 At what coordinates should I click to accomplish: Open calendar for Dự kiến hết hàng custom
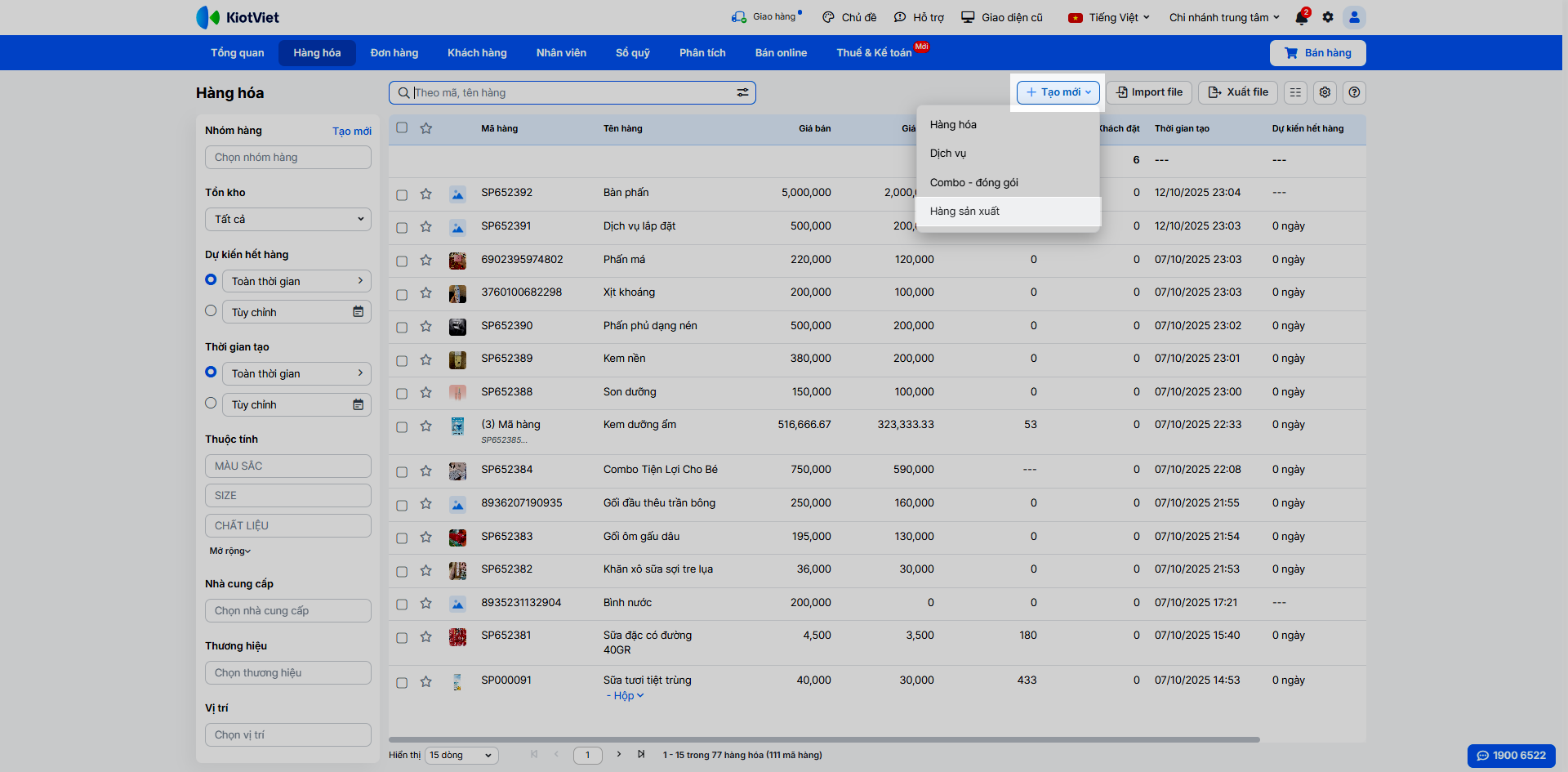358,311
